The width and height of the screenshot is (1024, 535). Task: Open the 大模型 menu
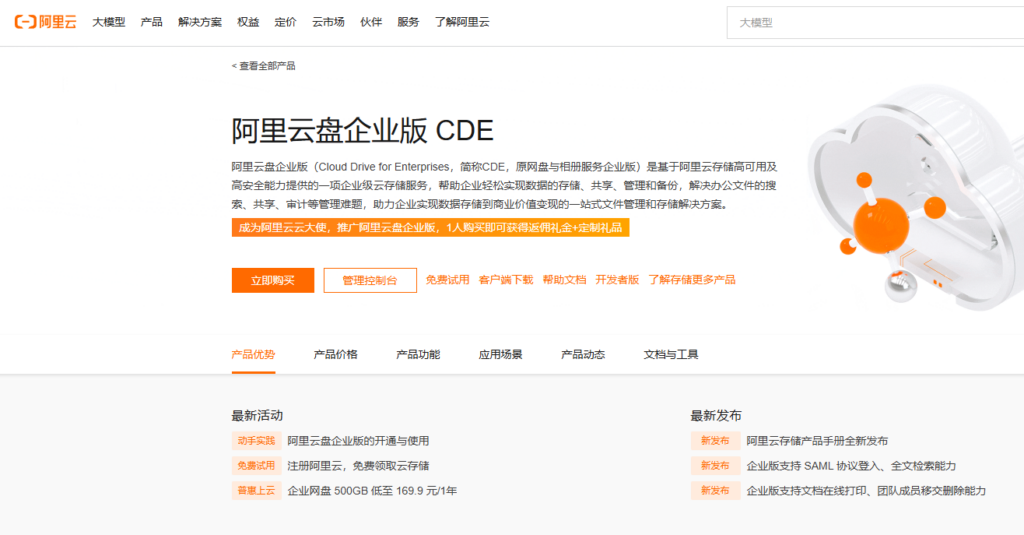coord(108,22)
